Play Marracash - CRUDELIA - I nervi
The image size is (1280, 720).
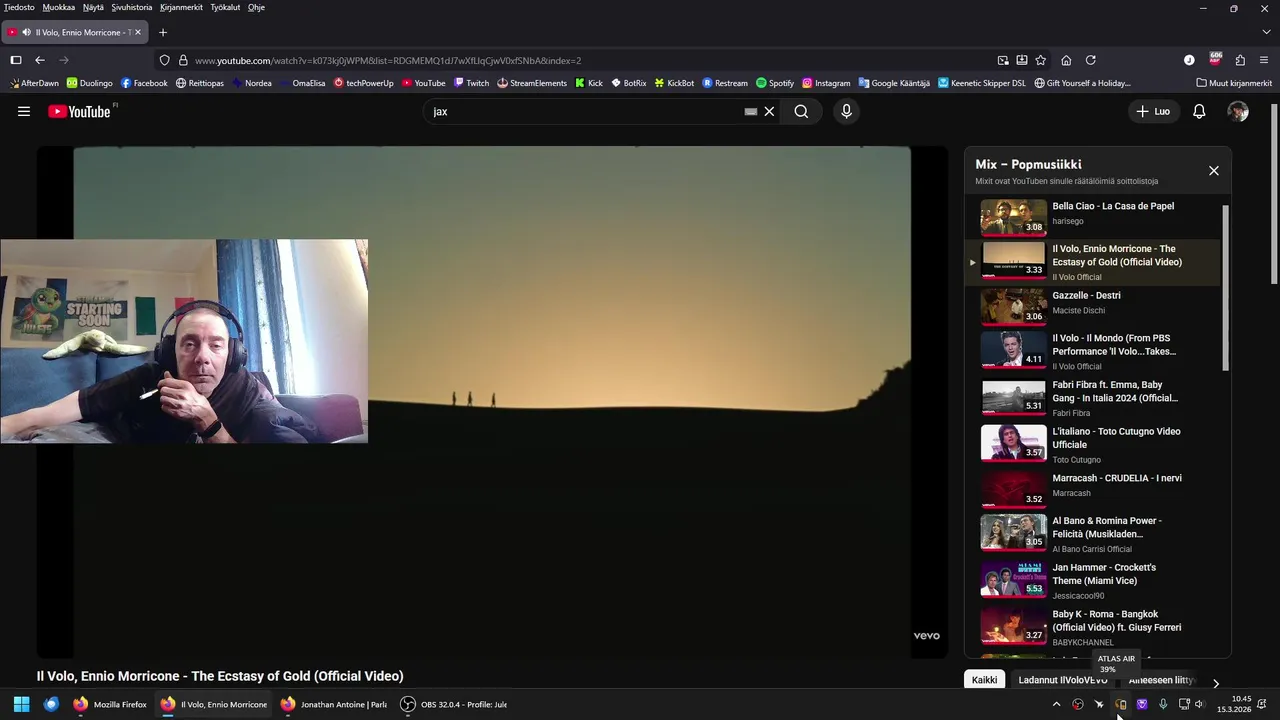(1093, 488)
